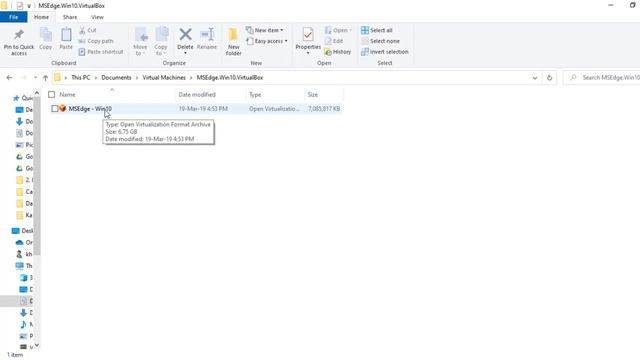Click Documents in breadcrumb path
This screenshot has width=640, height=360.
[116, 78]
